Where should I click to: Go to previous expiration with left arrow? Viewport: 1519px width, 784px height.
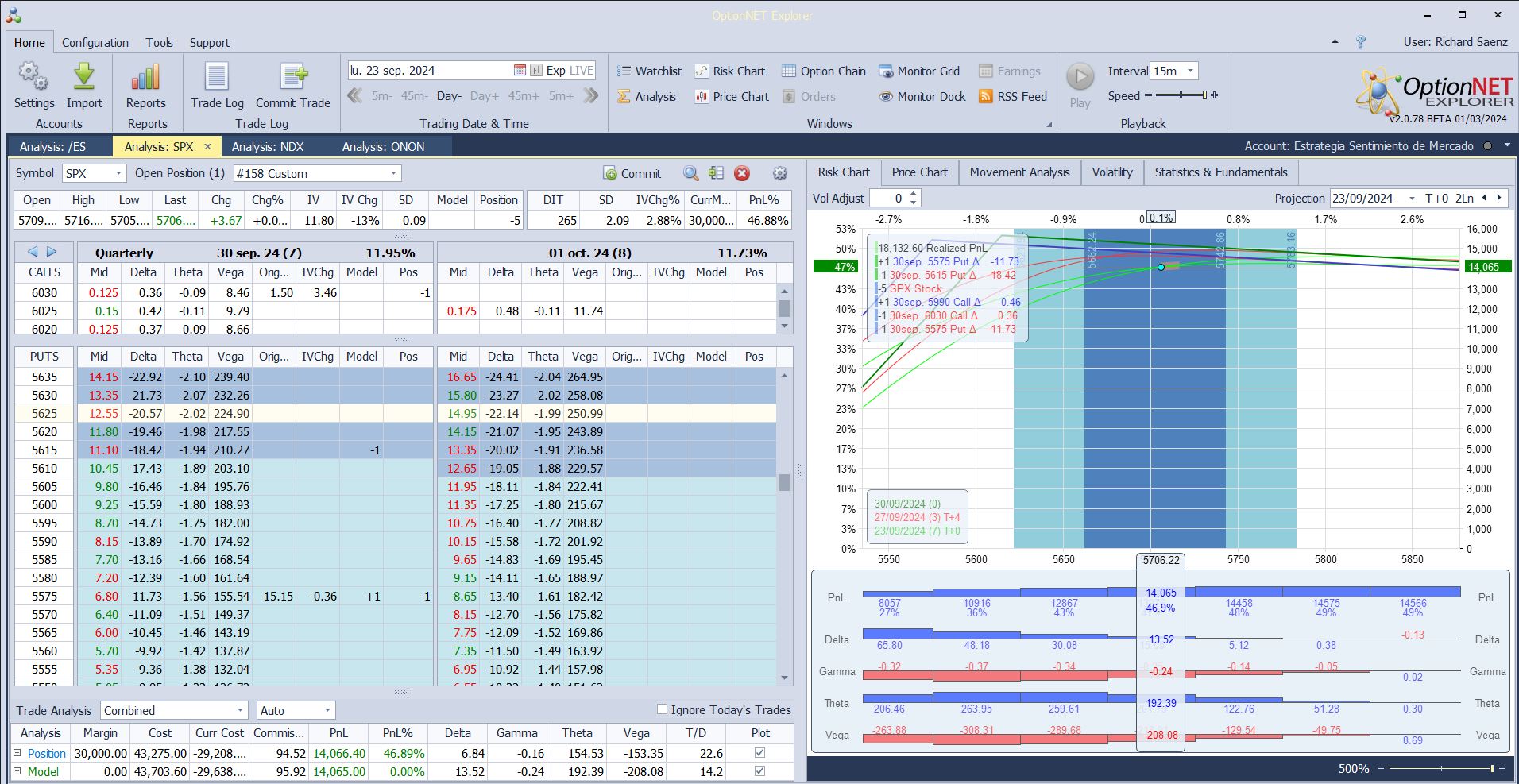[x=33, y=252]
